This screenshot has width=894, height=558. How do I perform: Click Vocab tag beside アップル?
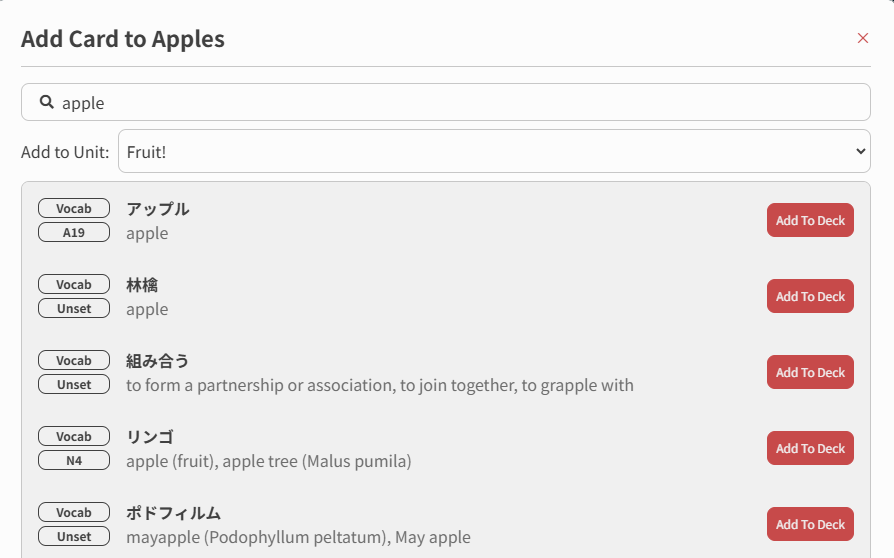tap(74, 208)
